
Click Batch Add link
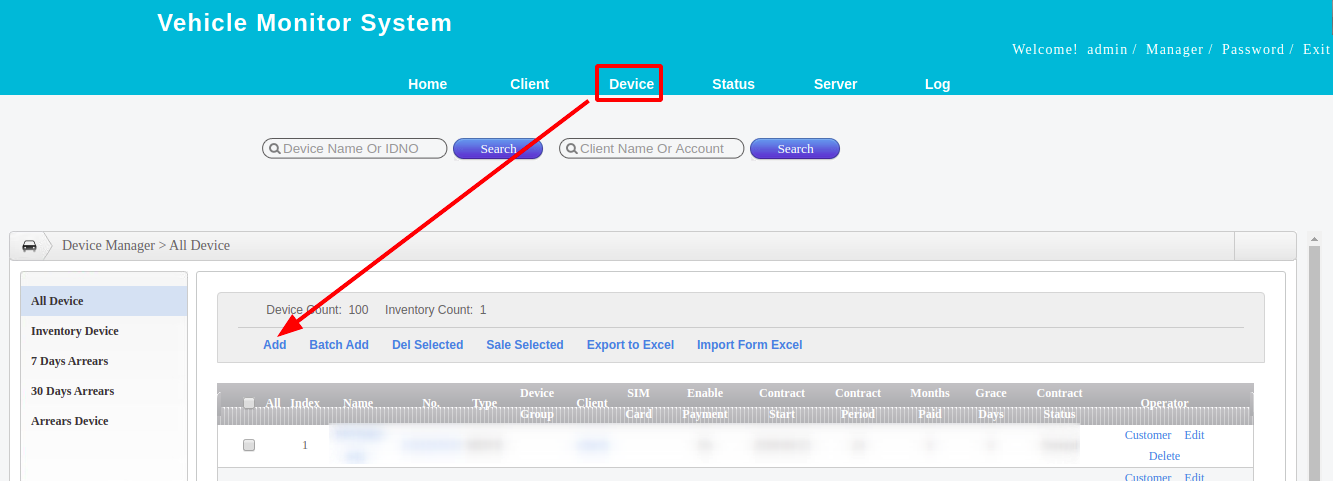tap(338, 345)
